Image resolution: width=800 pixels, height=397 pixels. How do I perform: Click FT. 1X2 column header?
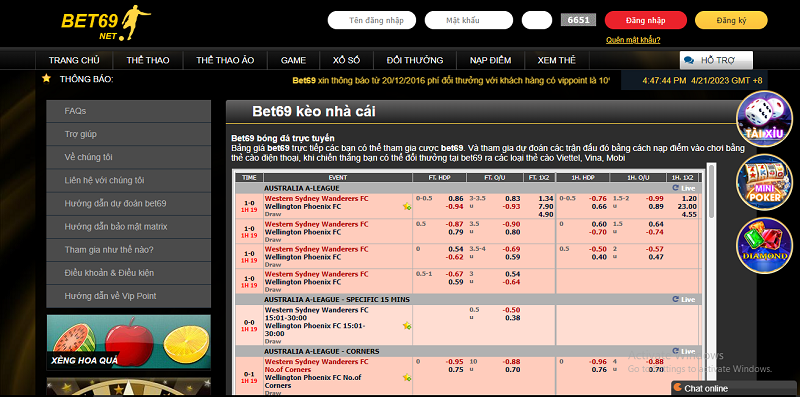[539, 178]
